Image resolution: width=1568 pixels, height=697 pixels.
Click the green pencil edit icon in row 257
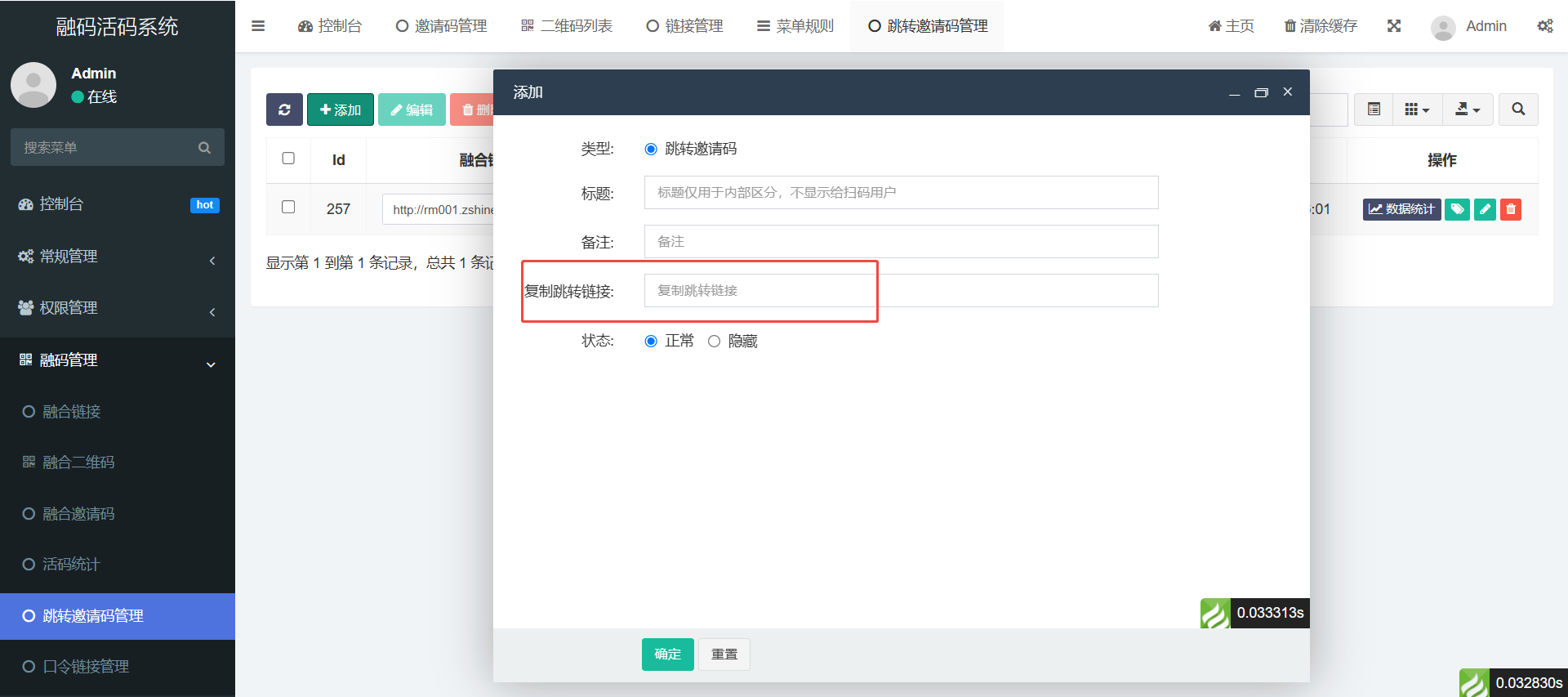point(1485,209)
